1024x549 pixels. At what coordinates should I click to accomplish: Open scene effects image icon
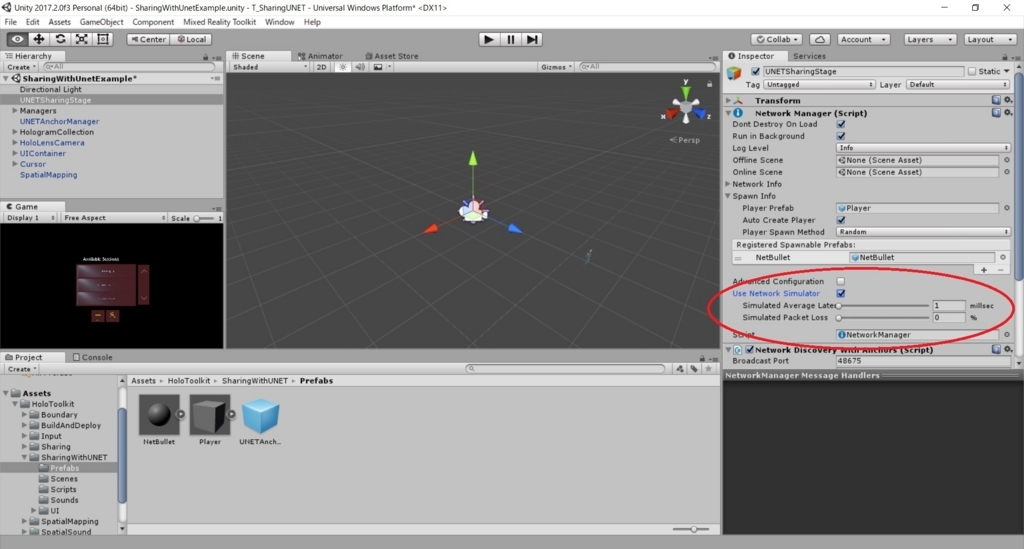tap(377, 67)
